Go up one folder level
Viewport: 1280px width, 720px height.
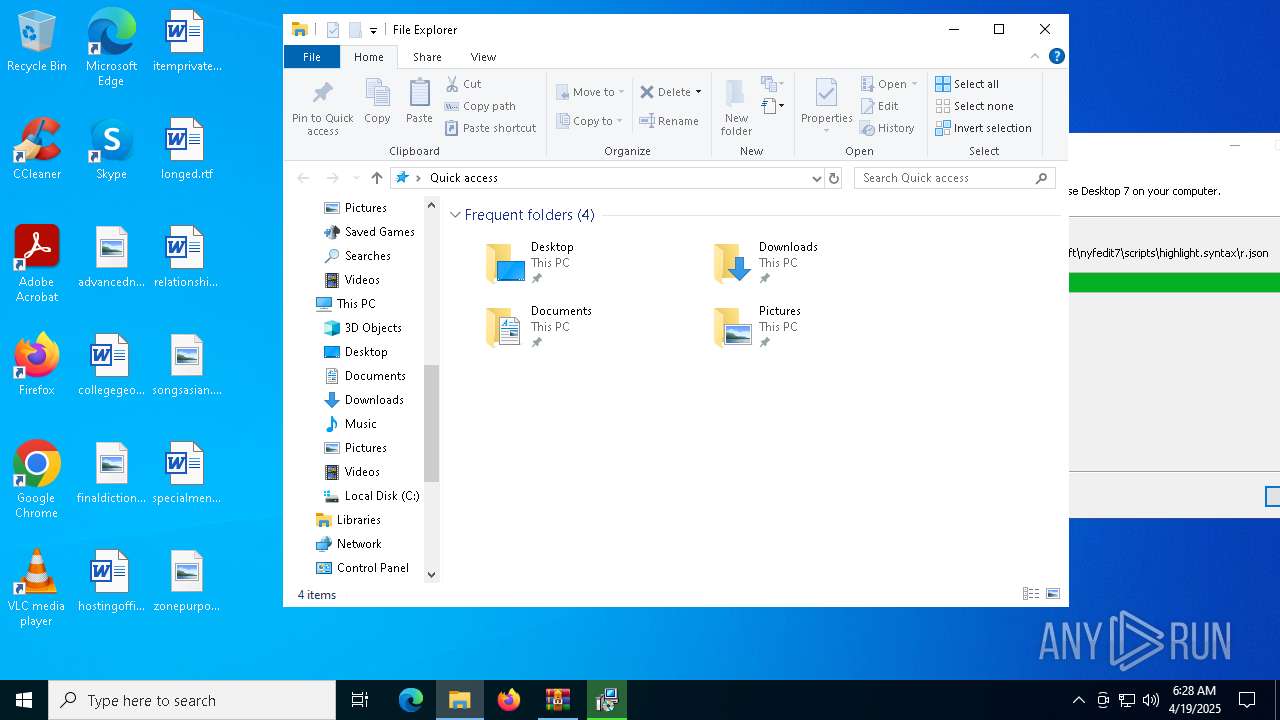[377, 178]
